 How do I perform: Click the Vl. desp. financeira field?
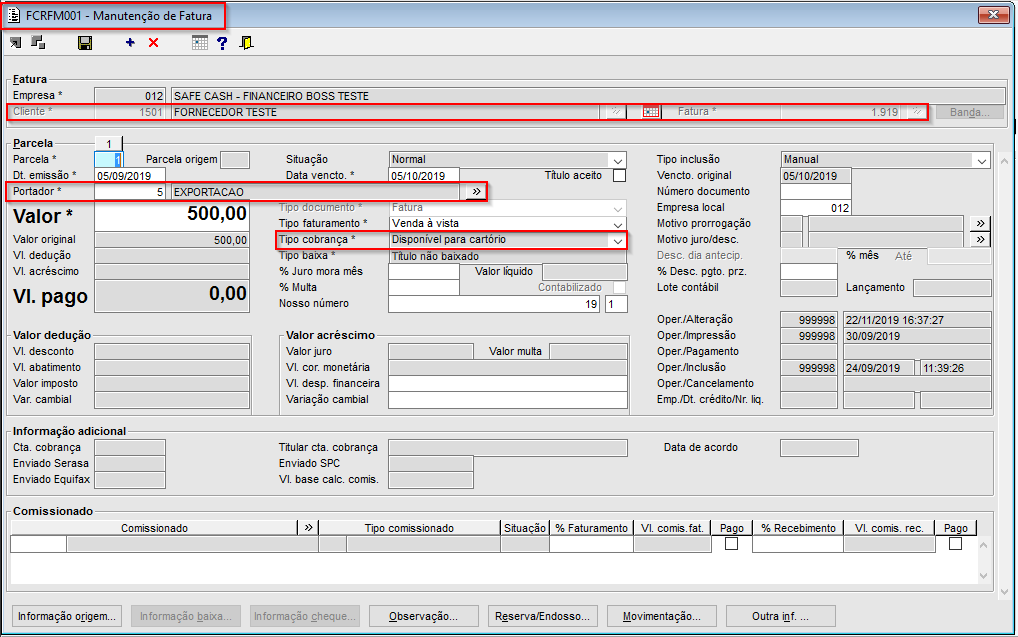(508, 383)
